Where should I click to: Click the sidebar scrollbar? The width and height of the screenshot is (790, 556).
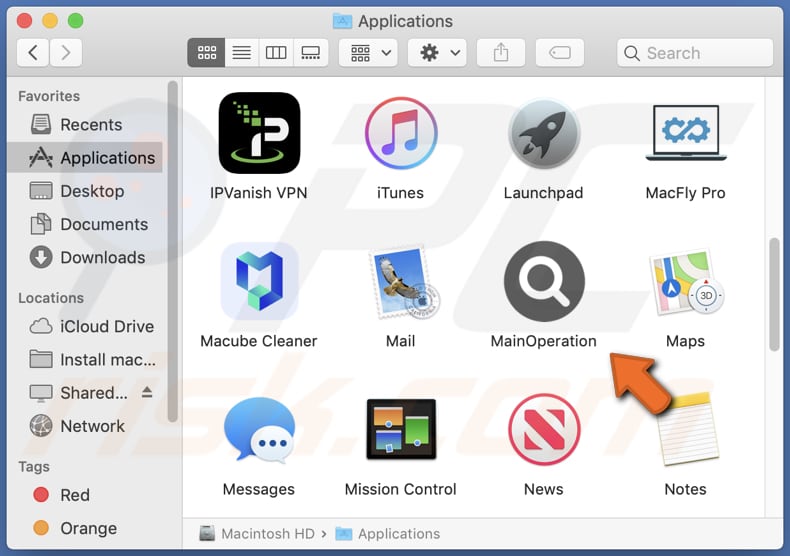coord(173,251)
